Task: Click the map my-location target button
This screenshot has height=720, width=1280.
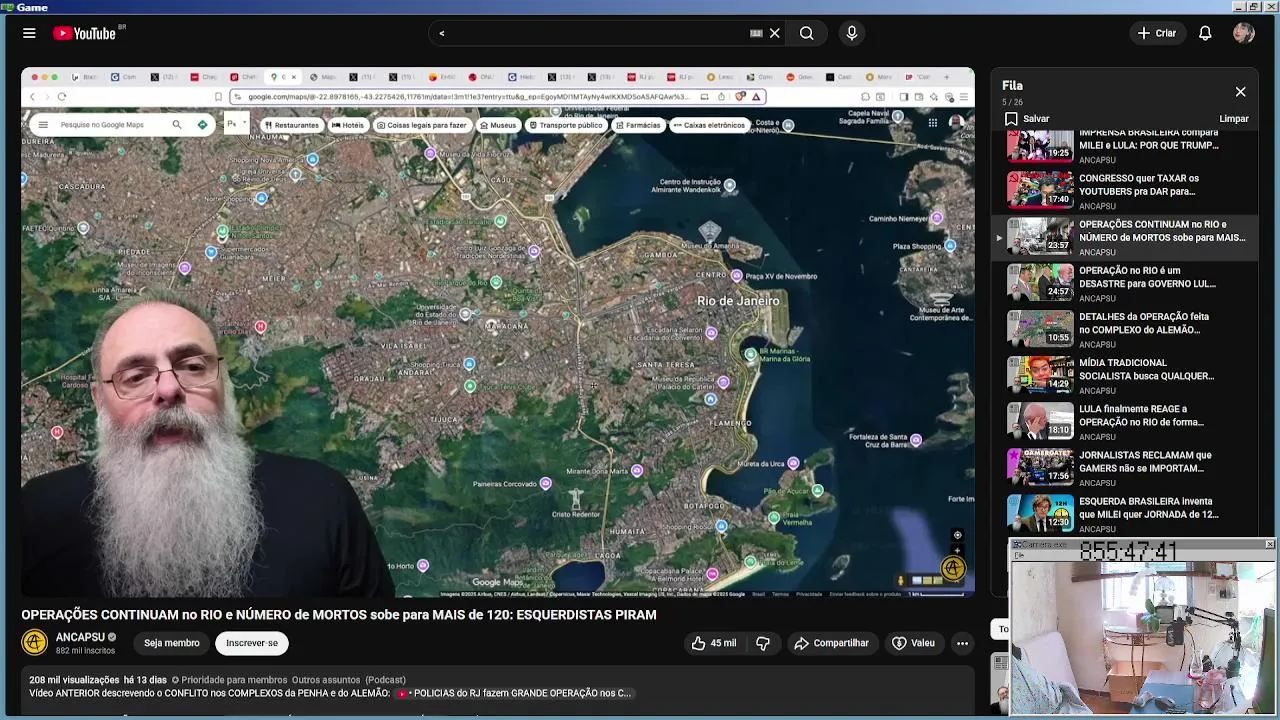Action: tap(957, 535)
